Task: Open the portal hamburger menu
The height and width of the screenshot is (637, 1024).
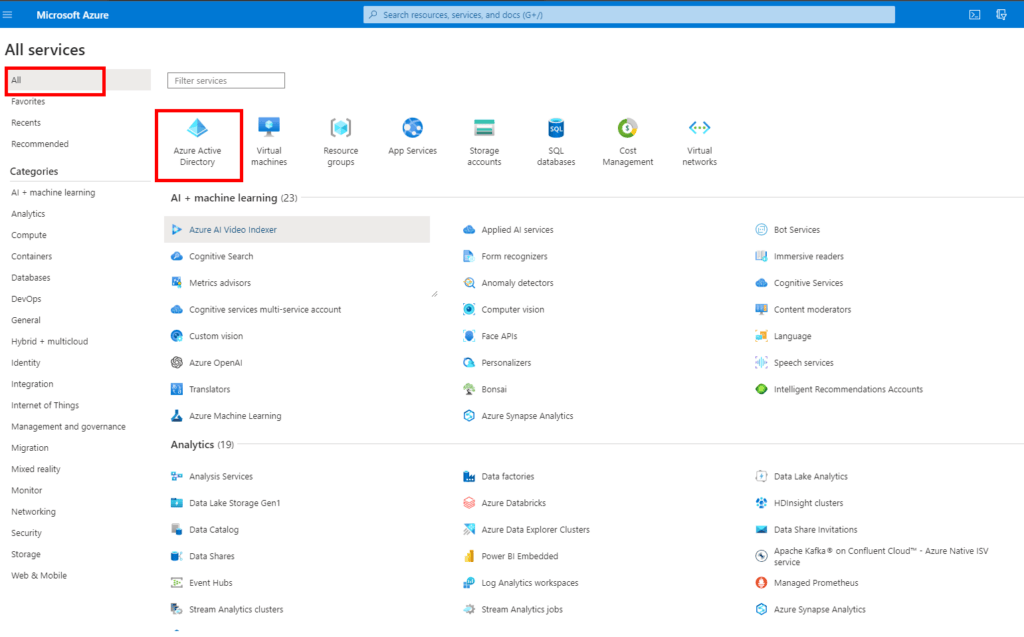Action: (9, 14)
